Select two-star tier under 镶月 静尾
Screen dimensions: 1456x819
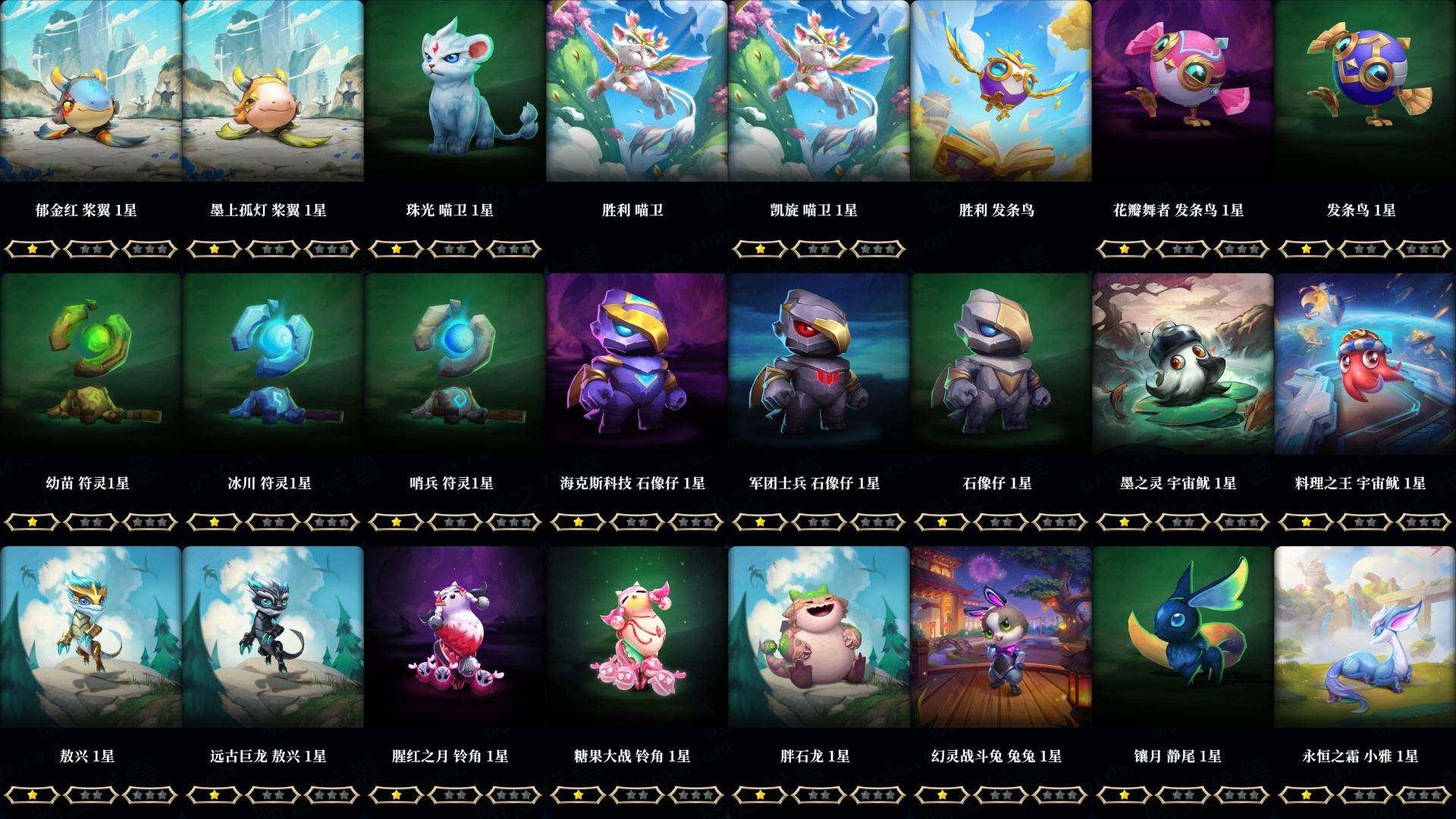[x=1183, y=795]
